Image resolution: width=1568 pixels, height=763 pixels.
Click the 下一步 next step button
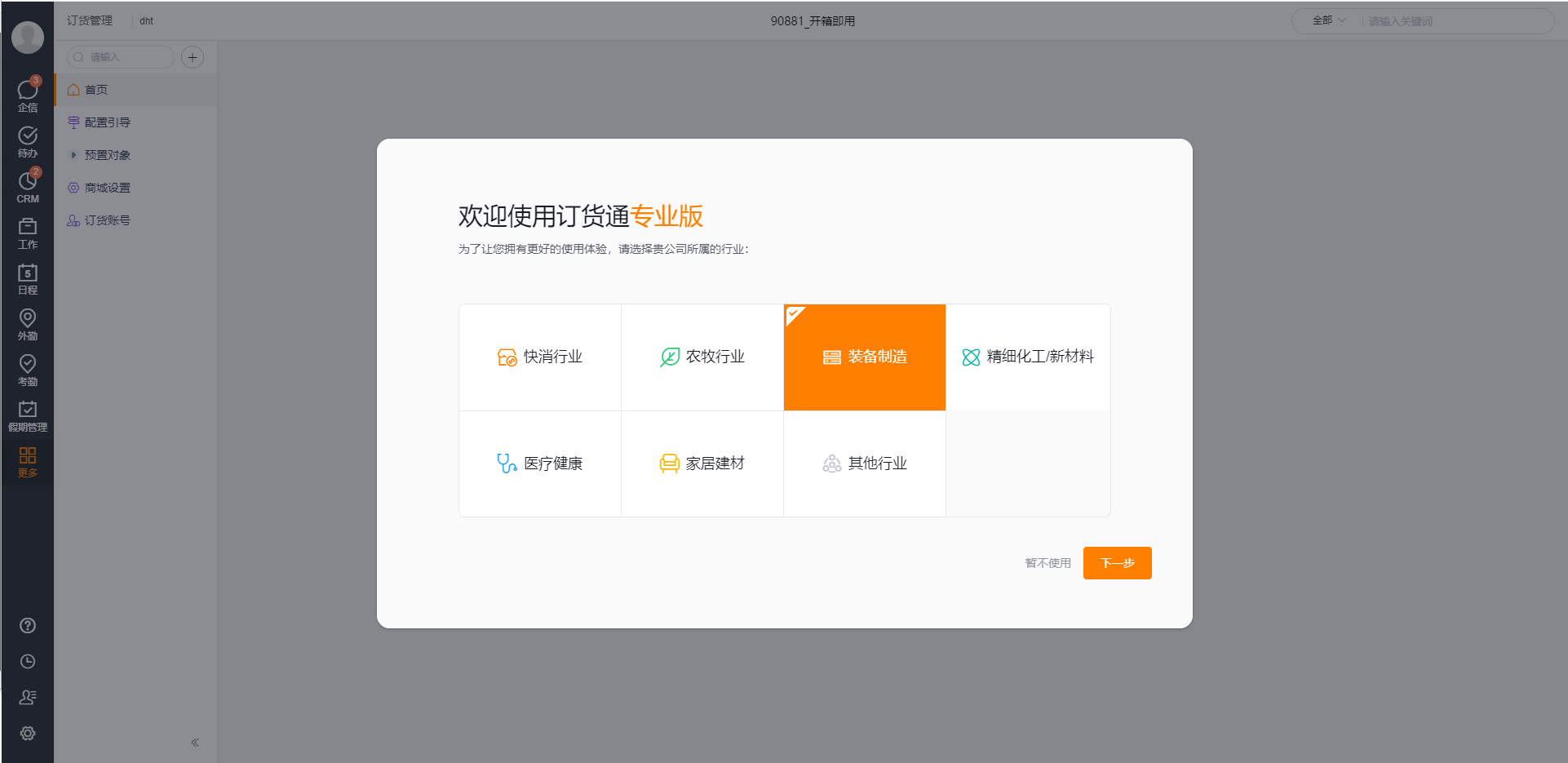(1117, 562)
